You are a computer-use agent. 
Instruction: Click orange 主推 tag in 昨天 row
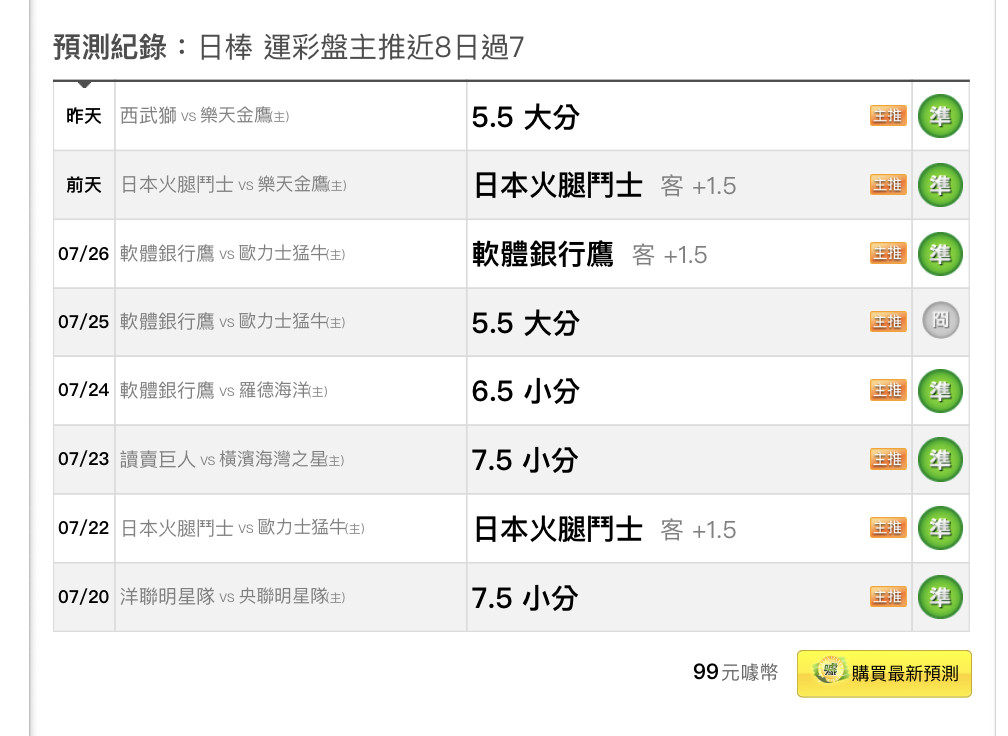(888, 116)
